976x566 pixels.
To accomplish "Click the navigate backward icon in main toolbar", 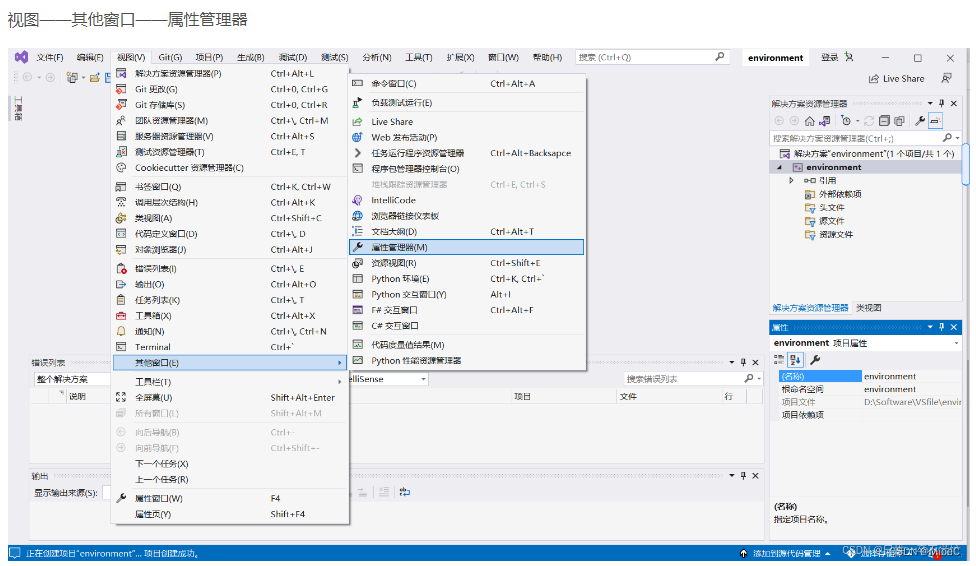I will pyautogui.click(x=27, y=77).
